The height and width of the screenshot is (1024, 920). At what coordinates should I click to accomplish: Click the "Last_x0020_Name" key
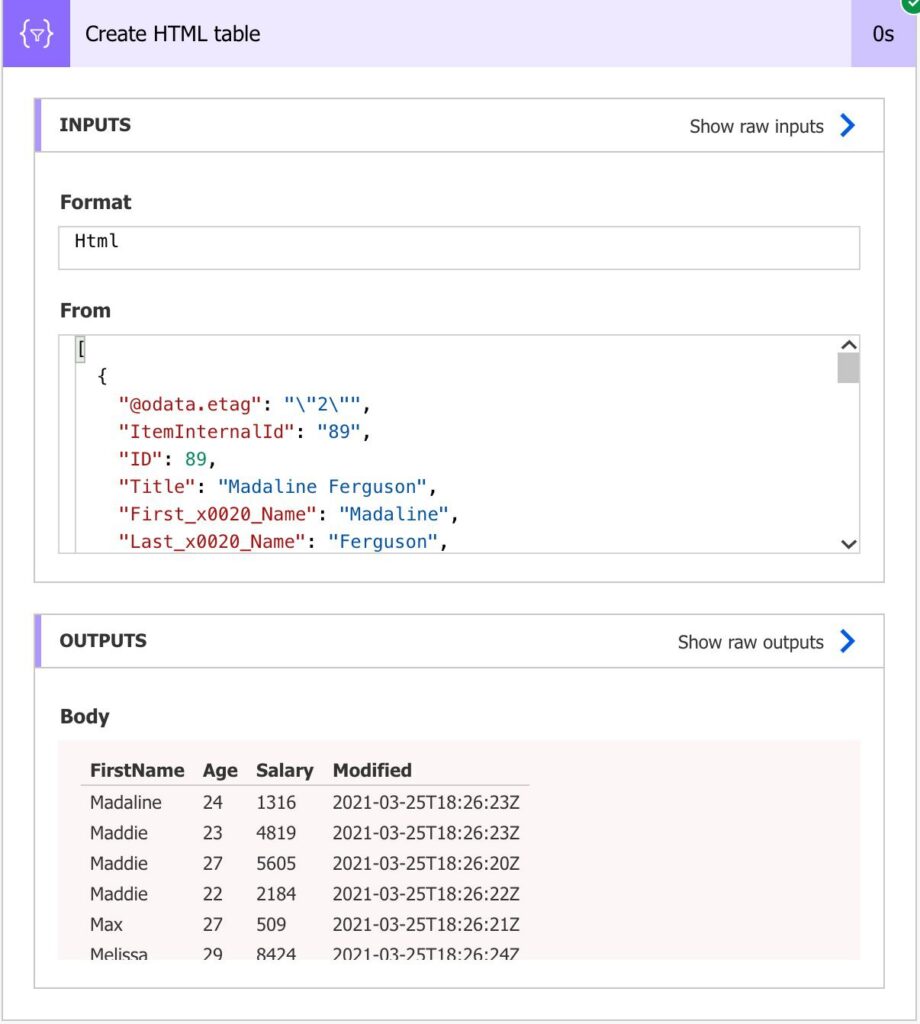(x=212, y=541)
